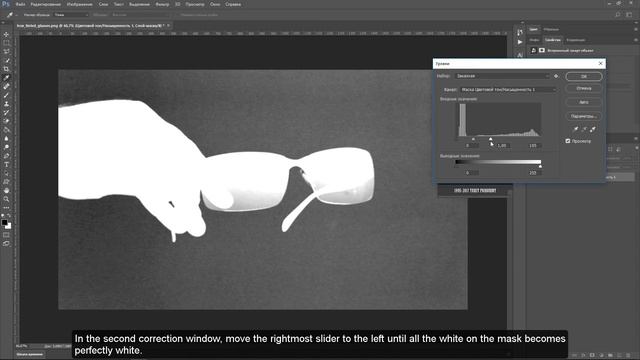Image resolution: width=640 pixels, height=360 pixels.
Task: Open the Color panel options menu
Action: 636,29
